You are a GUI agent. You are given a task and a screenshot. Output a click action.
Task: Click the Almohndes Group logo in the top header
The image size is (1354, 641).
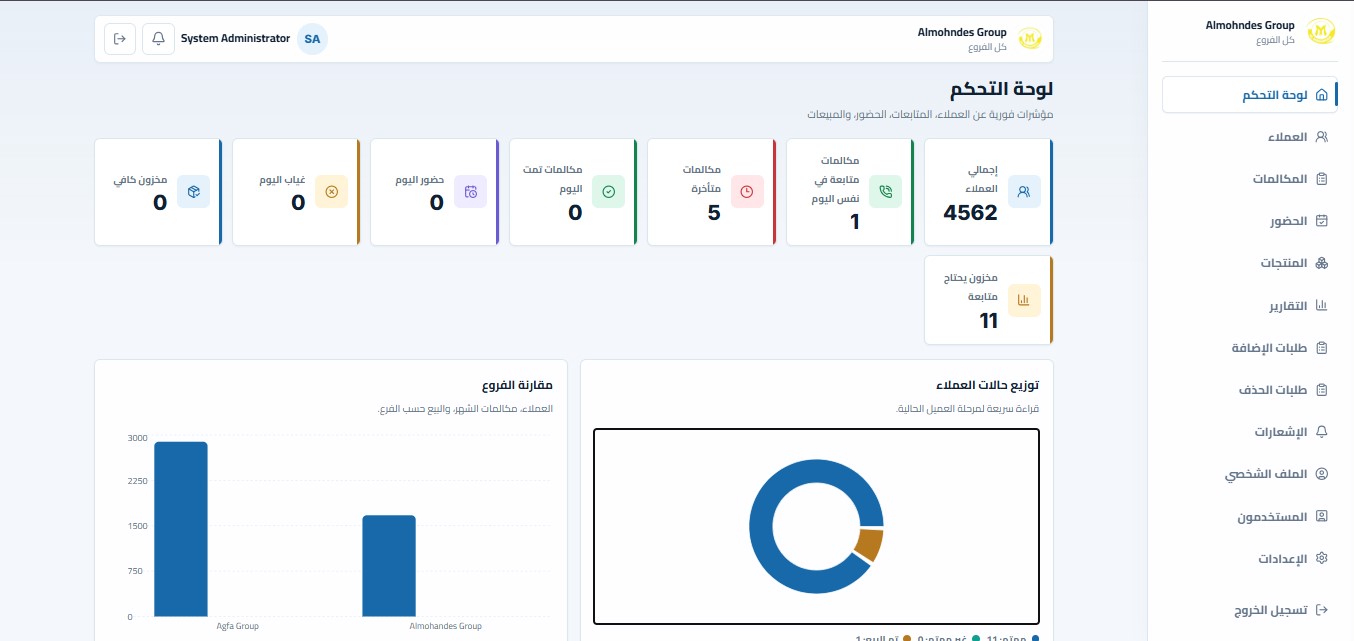coord(1029,39)
